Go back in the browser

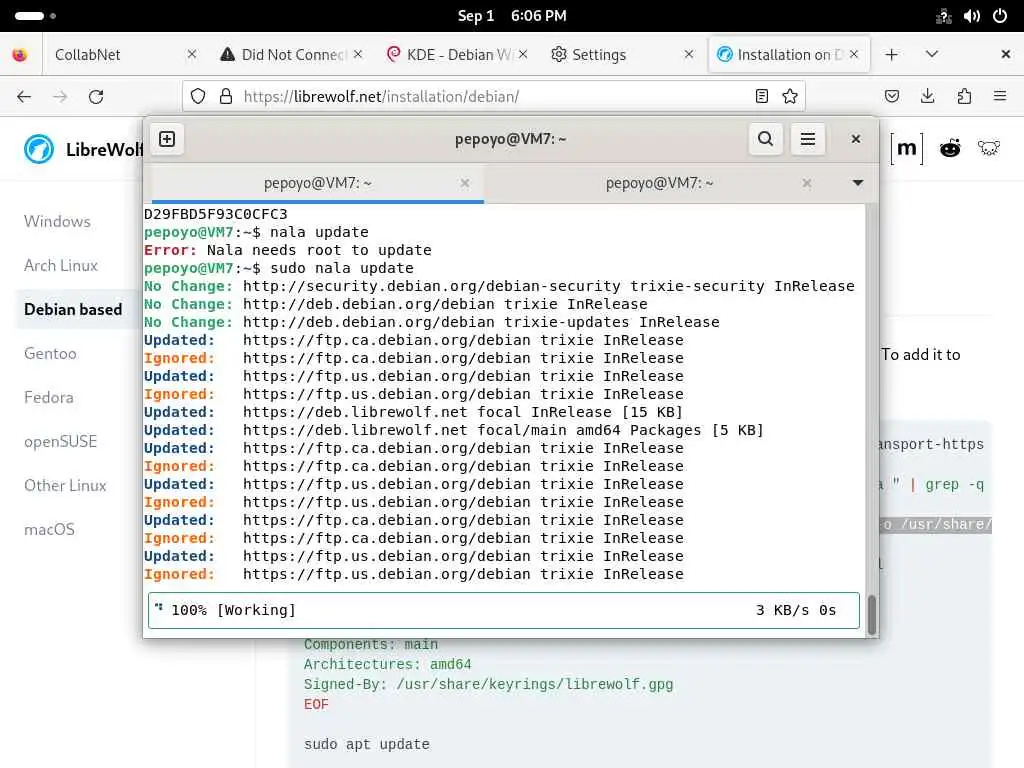click(24, 97)
